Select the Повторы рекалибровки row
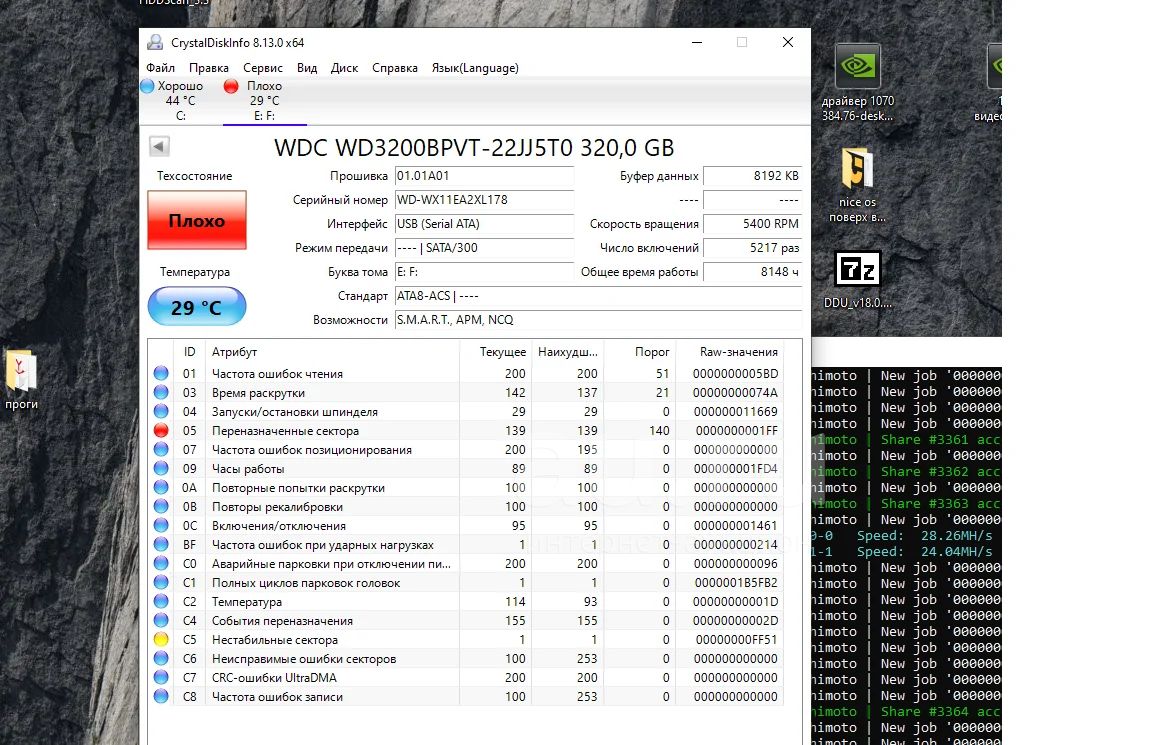The image size is (1152, 745). click(466, 507)
